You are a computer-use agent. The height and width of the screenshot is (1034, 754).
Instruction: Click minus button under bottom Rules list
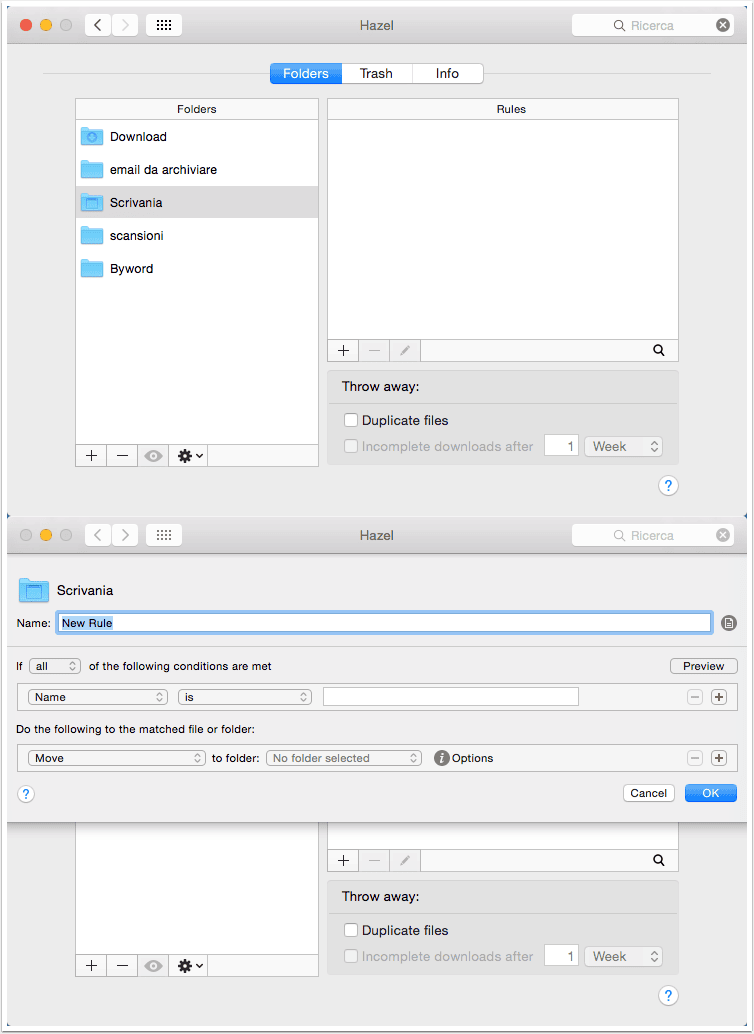coord(374,861)
